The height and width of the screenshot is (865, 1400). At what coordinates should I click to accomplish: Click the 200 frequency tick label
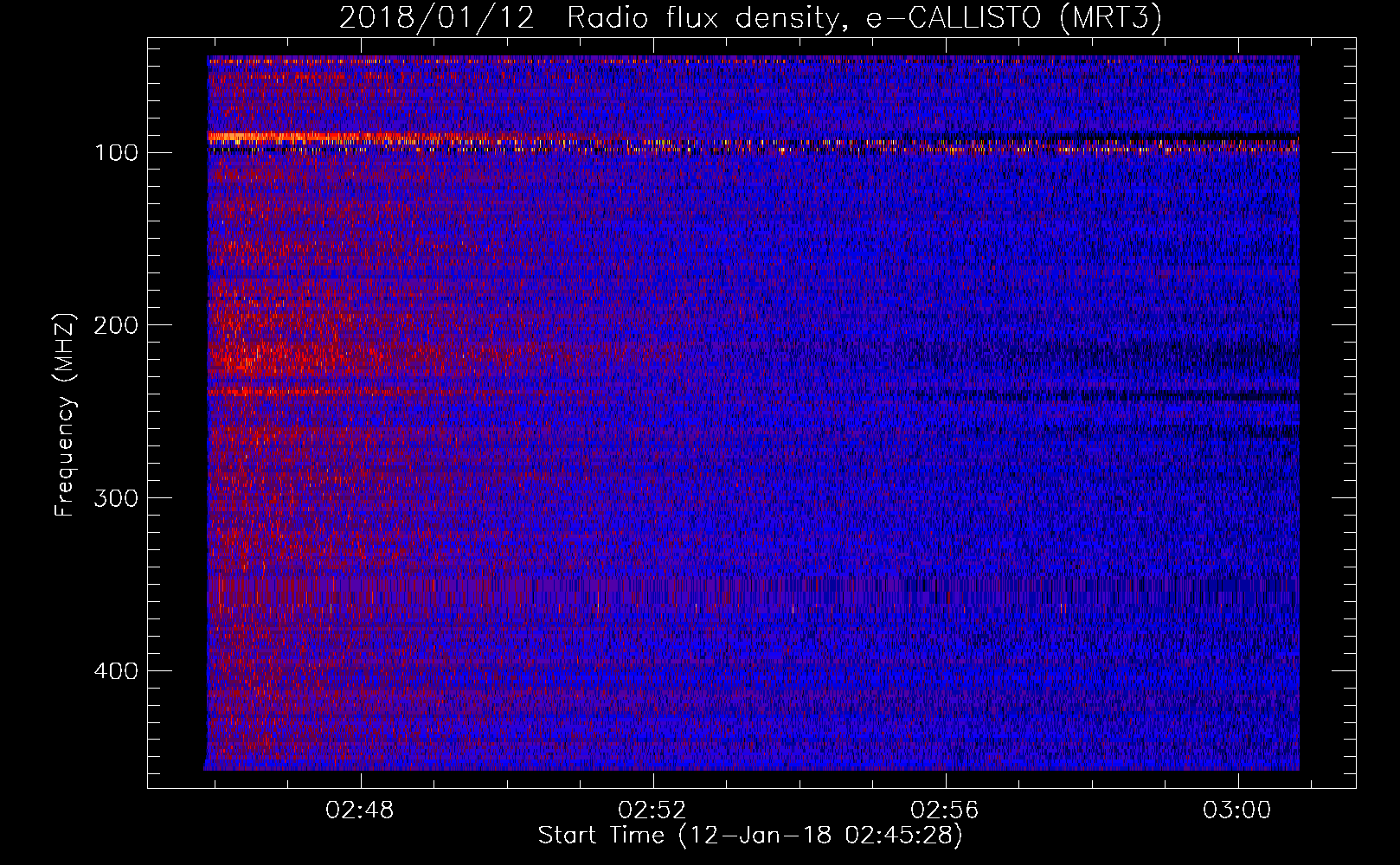tap(117, 325)
